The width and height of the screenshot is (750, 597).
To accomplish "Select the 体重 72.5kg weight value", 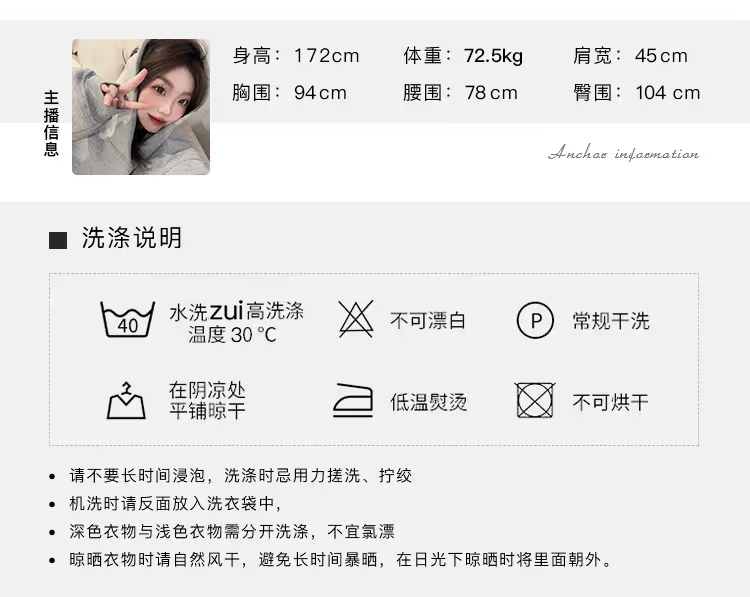I will tap(463, 56).
